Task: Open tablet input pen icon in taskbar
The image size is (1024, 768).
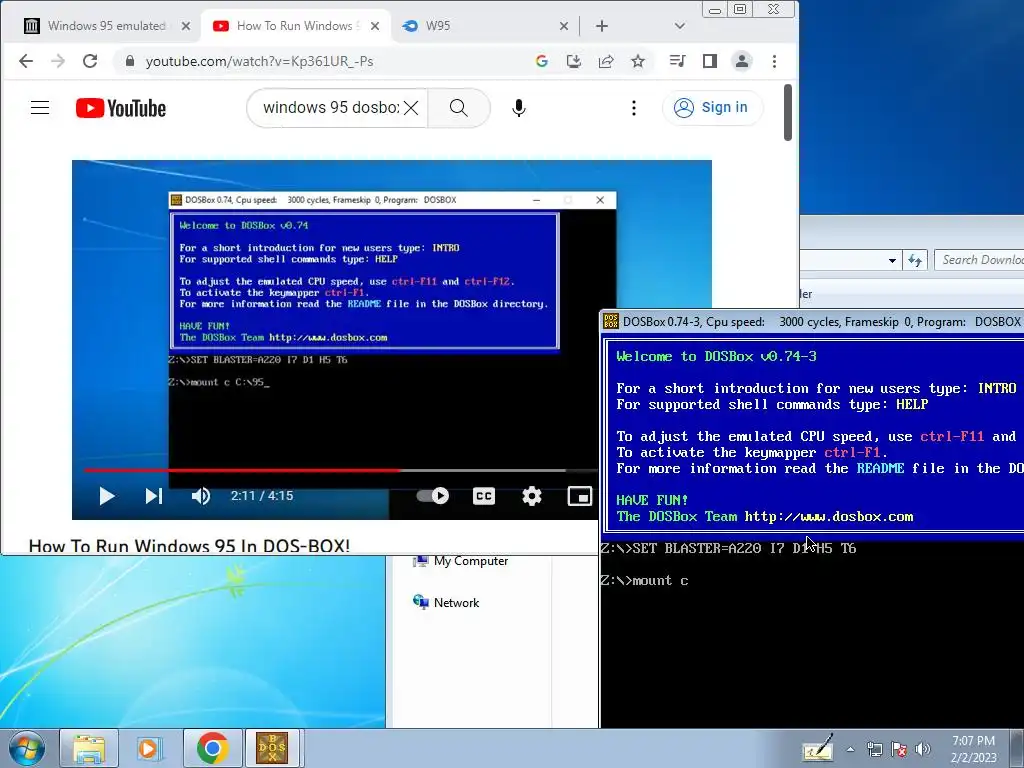Action: click(x=818, y=747)
